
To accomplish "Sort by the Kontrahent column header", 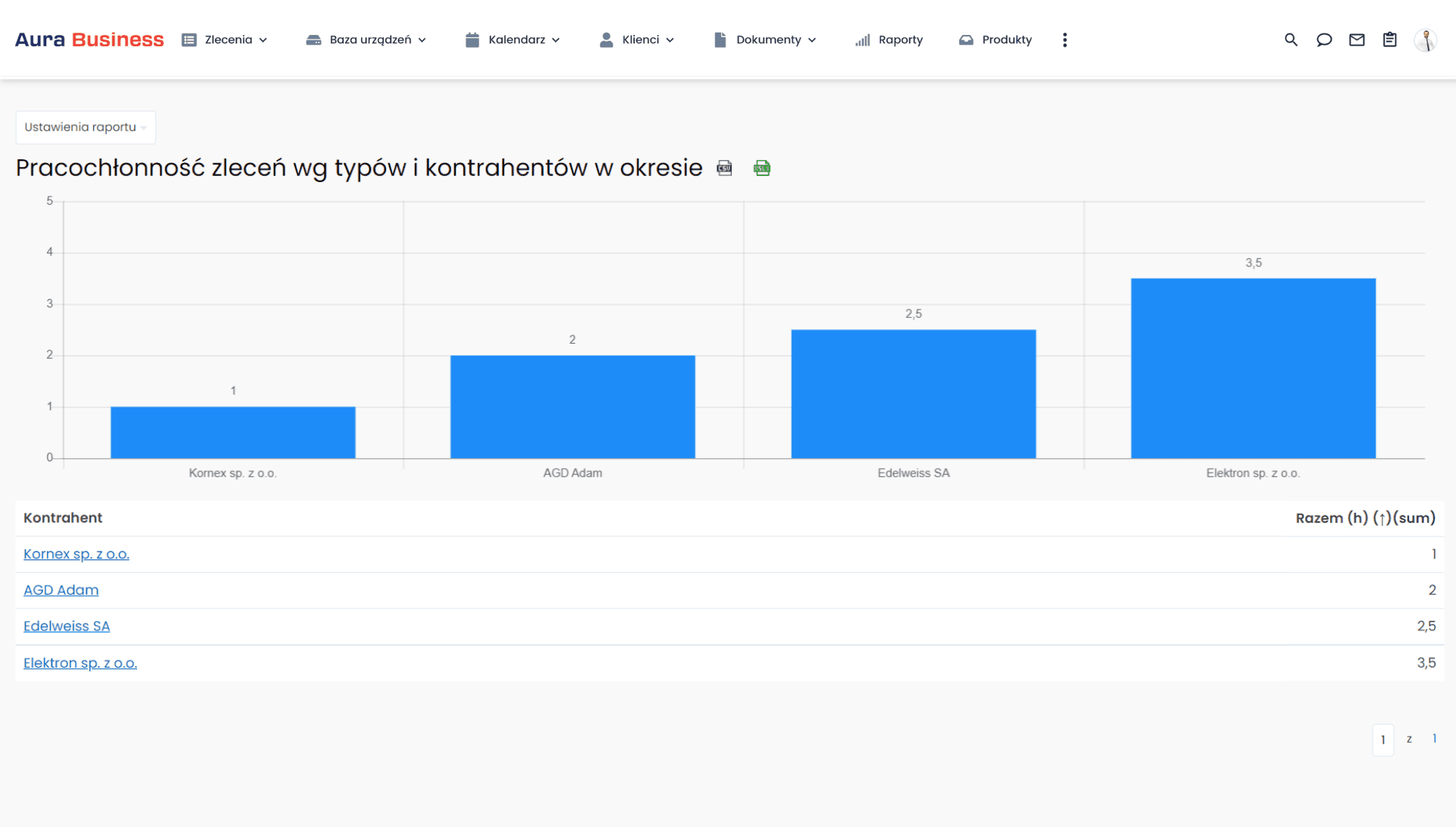I will point(63,517).
